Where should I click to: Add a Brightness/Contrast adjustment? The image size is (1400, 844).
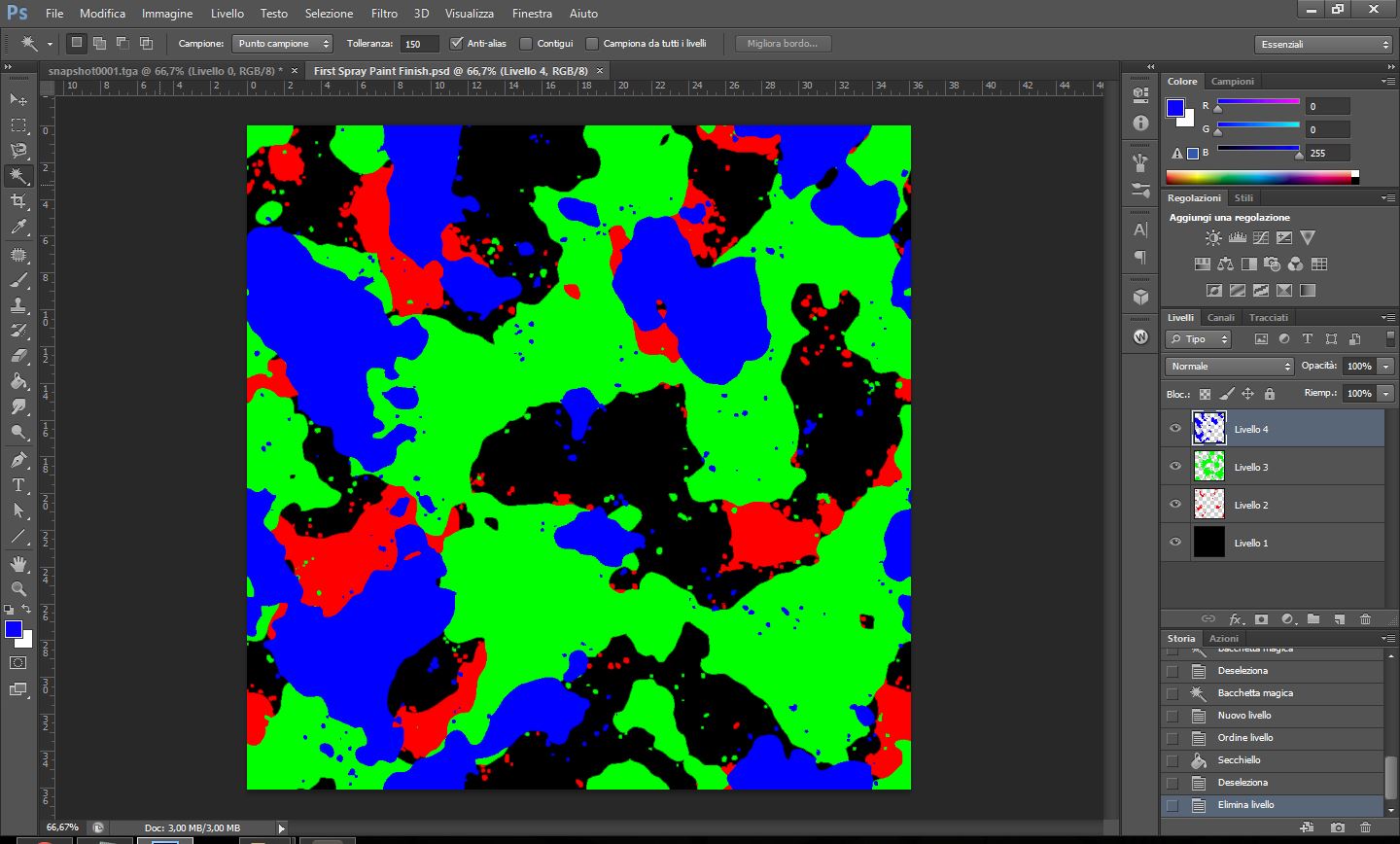(1213, 237)
